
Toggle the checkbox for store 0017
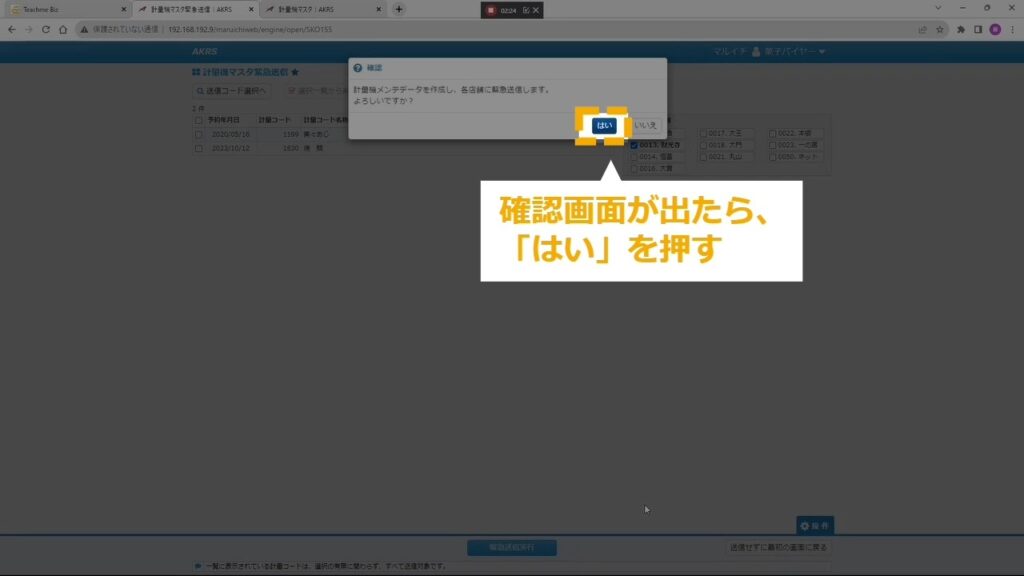[x=704, y=133]
